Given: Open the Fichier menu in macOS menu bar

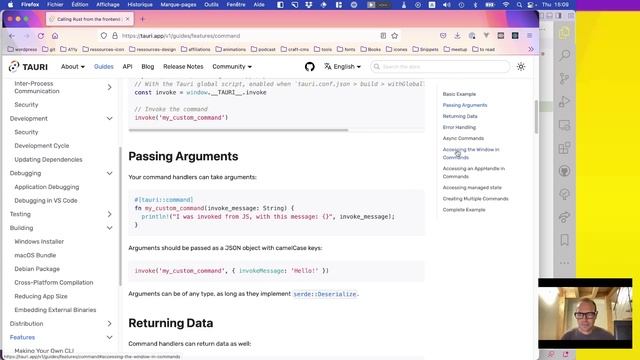Looking at the screenshot, I should tap(55, 4).
